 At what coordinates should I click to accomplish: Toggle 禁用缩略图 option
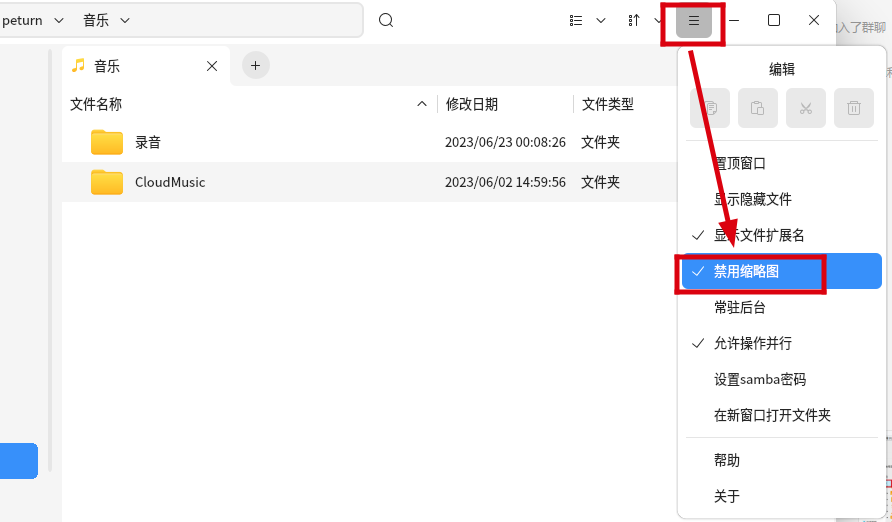coord(747,271)
